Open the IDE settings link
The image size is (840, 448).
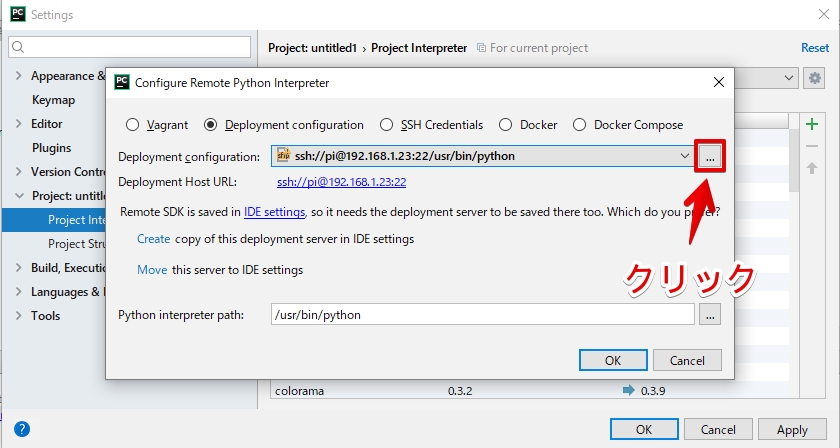tap(274, 212)
